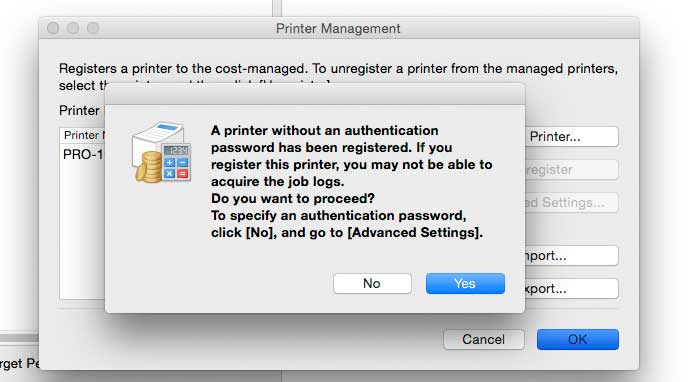
Task: Click the Printer column header in the list
Action: [x=82, y=135]
